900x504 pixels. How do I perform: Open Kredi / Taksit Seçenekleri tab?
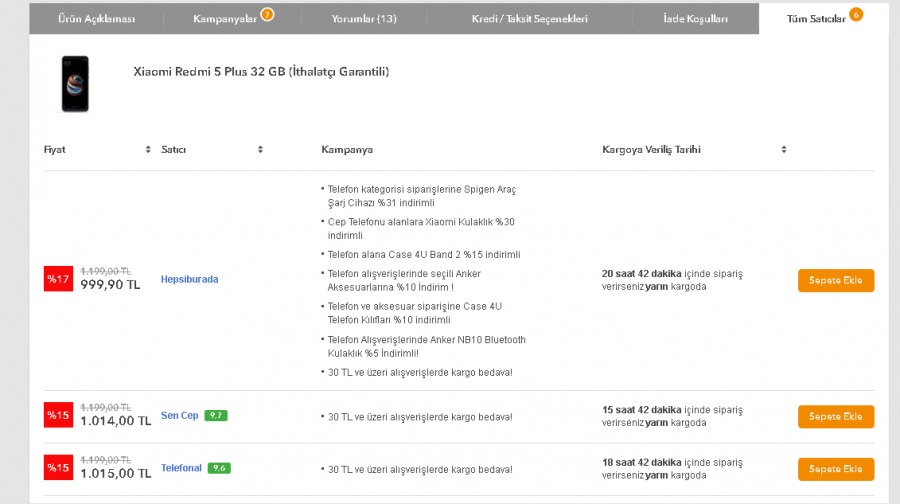tap(529, 19)
